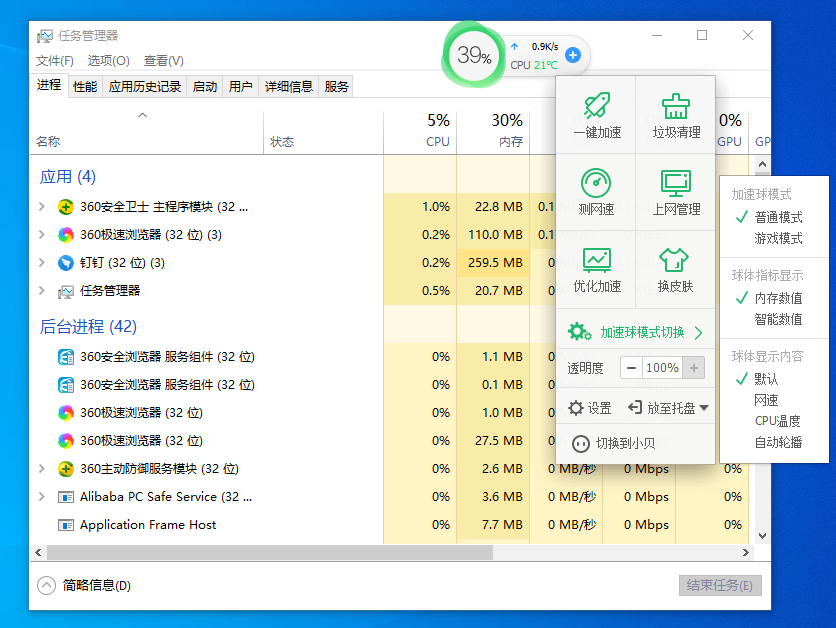Click the Application Frame Host icon
Image resolution: width=836 pixels, height=628 pixels.
click(x=66, y=525)
